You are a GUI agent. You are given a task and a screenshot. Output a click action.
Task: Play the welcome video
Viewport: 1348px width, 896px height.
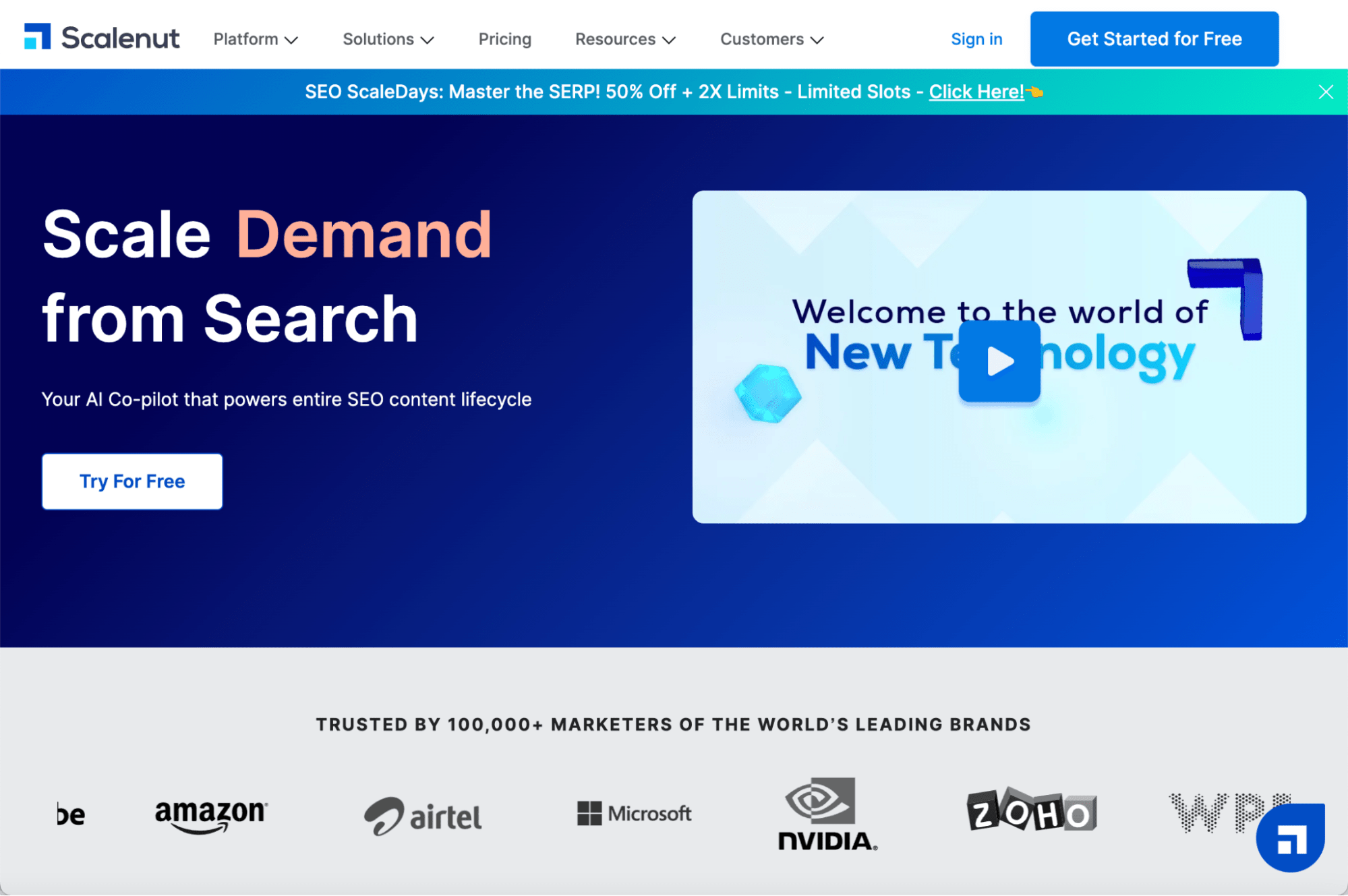[999, 361]
